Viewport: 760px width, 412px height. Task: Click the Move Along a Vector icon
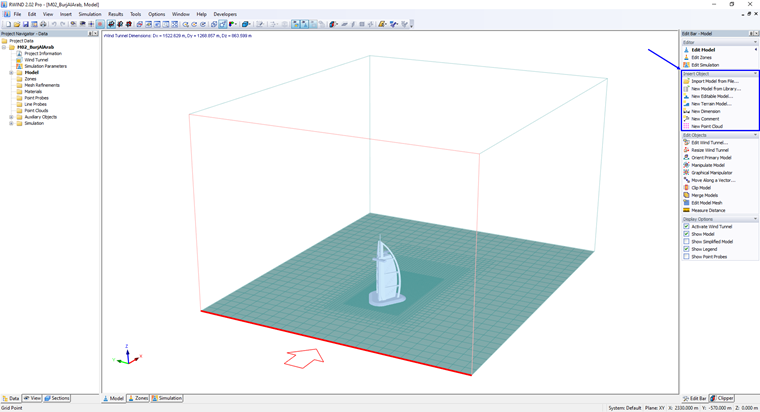click(686, 180)
